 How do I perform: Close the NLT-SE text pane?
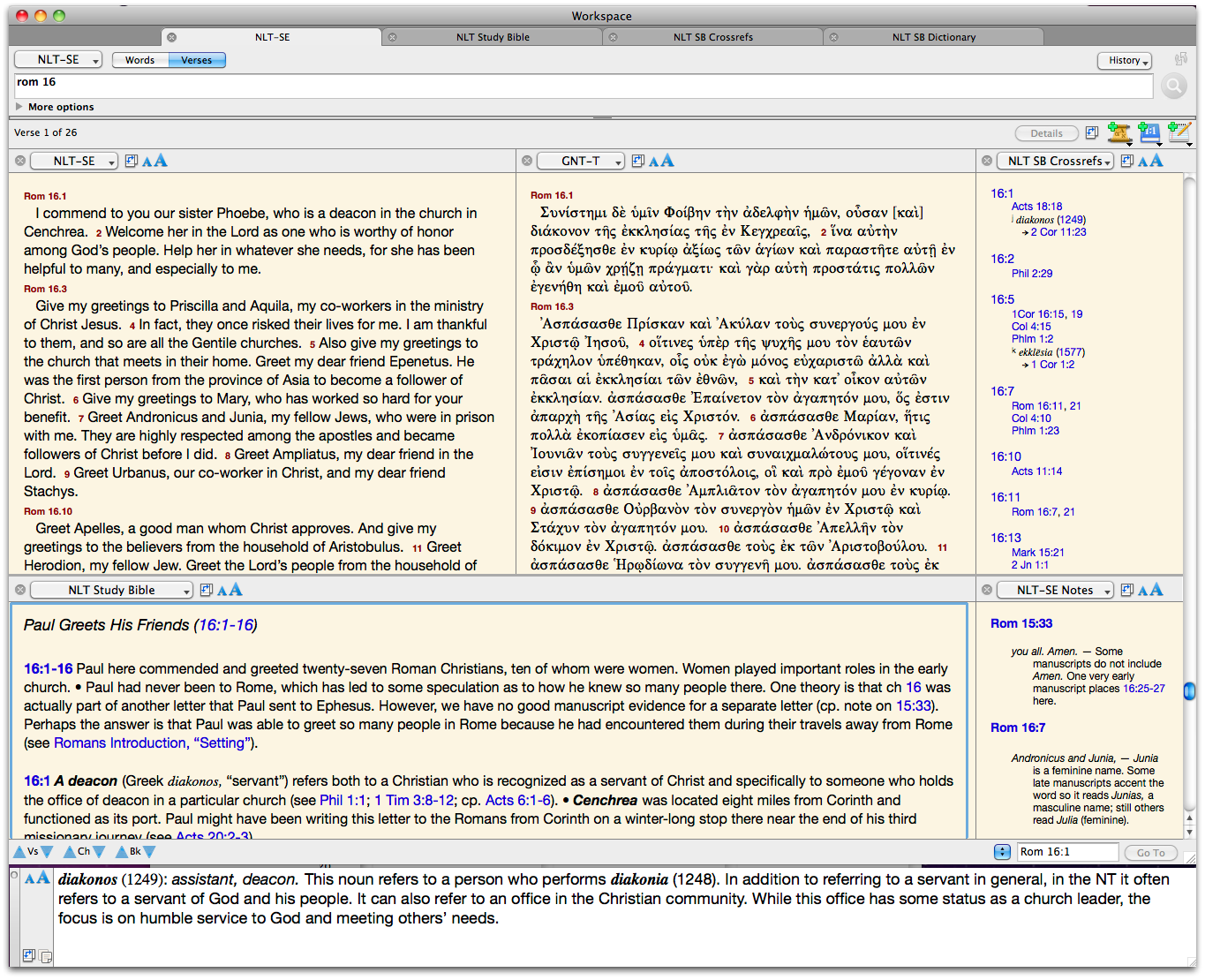click(x=20, y=161)
